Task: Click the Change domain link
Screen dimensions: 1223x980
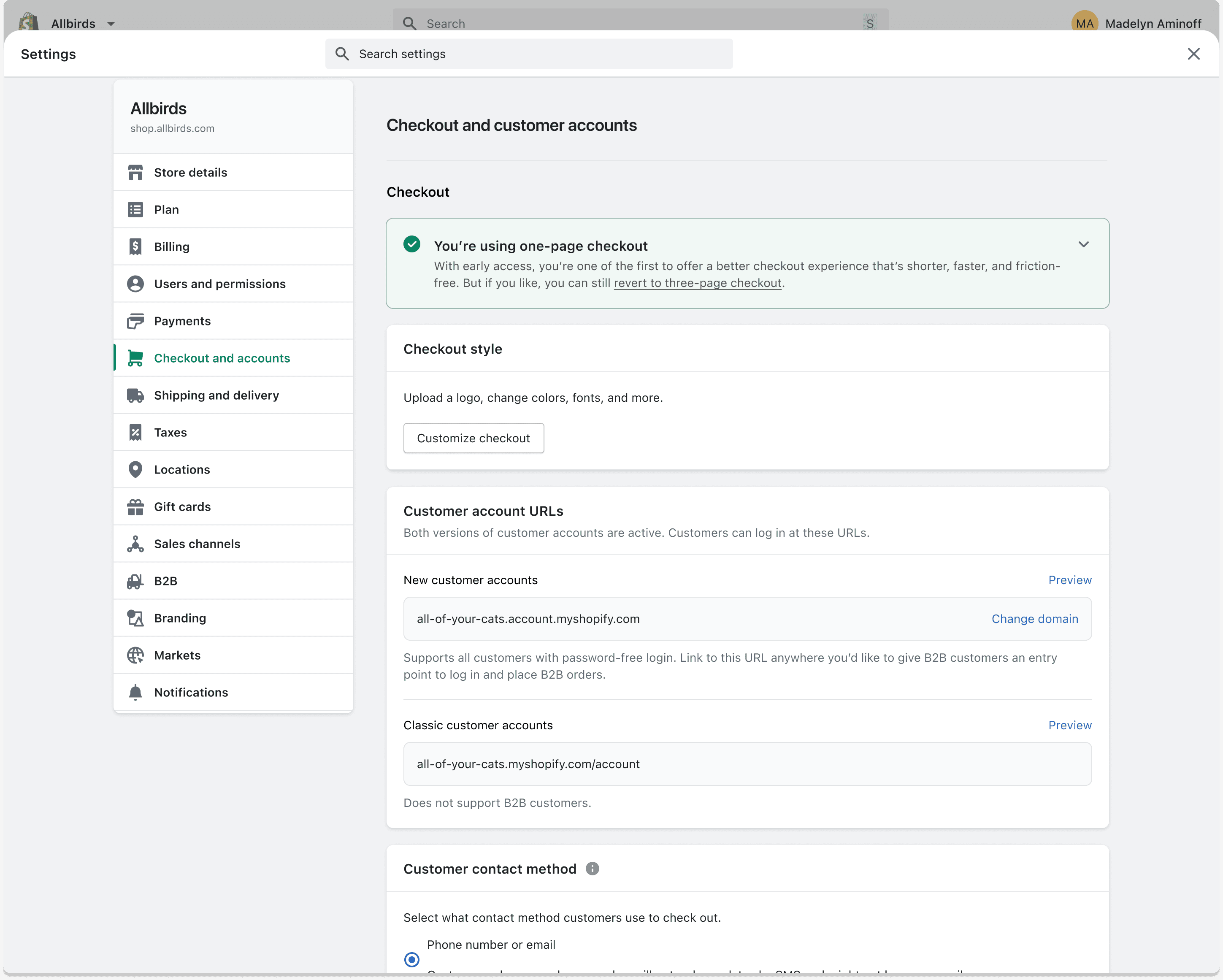Action: (x=1035, y=619)
